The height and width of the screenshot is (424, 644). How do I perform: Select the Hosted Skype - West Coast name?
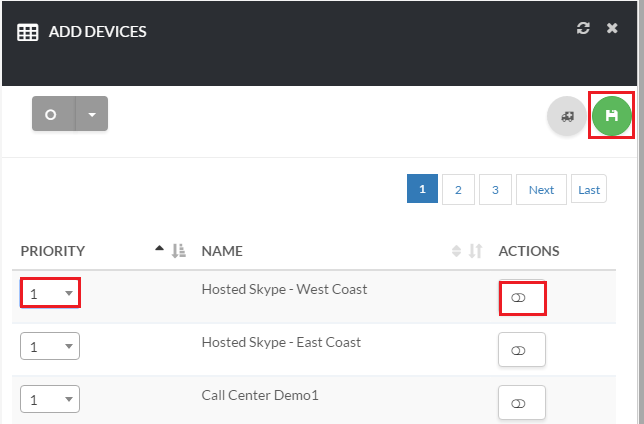pyautogui.click(x=284, y=290)
